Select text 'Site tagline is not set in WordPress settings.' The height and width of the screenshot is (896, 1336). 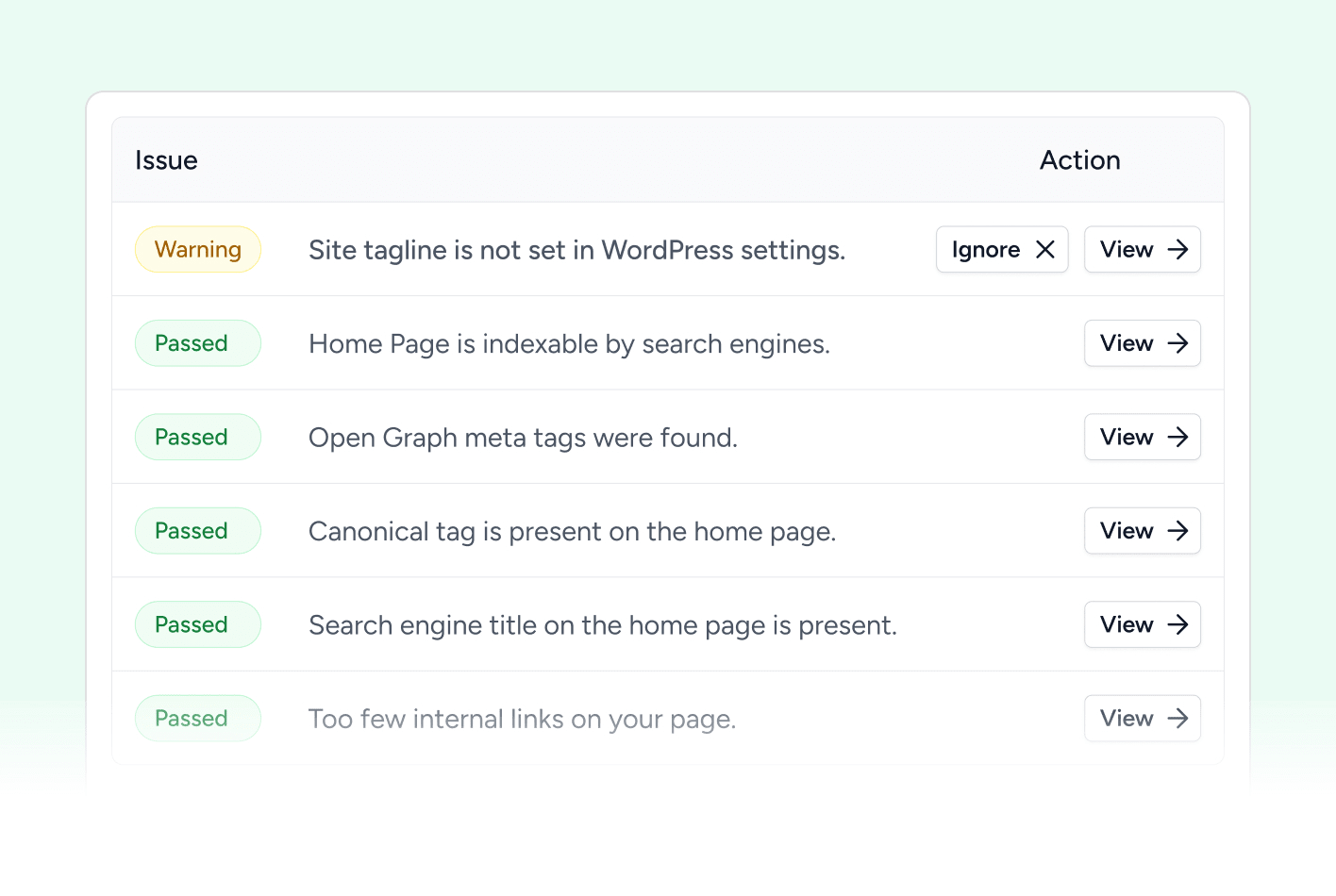pos(577,250)
